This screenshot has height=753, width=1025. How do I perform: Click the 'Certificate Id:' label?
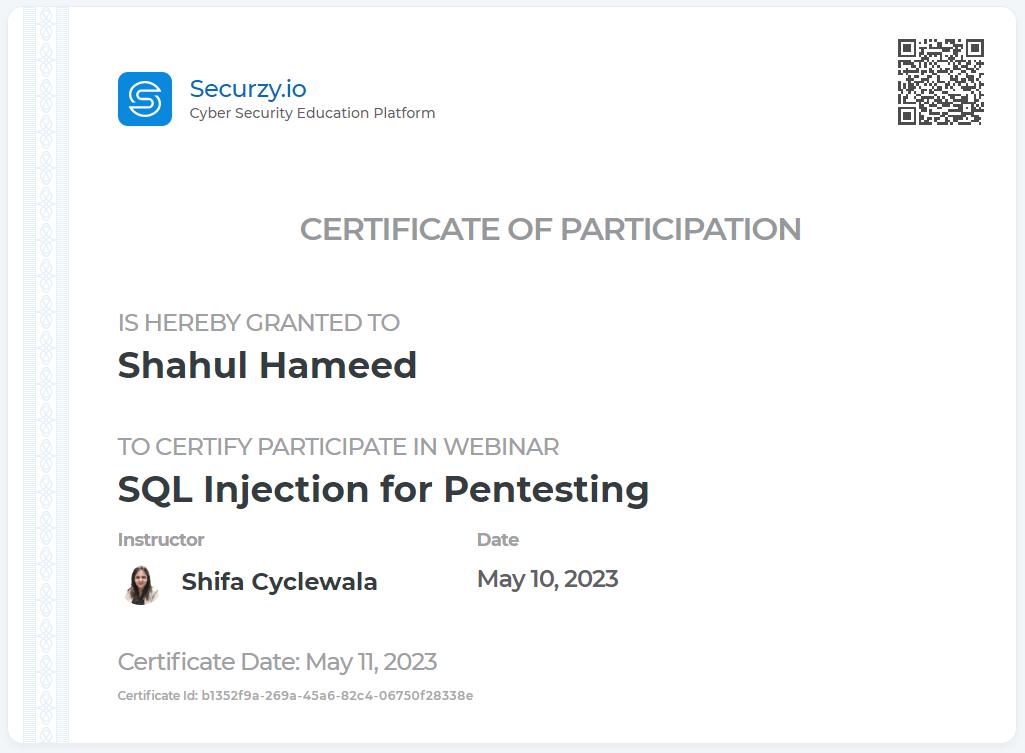click(157, 696)
